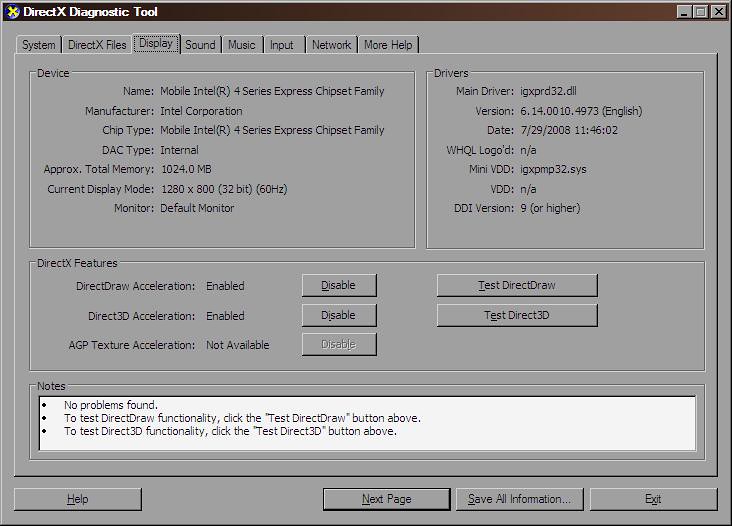Click the version '6.14.0010.4973 (English)'
The image size is (732, 526).
click(x=581, y=111)
